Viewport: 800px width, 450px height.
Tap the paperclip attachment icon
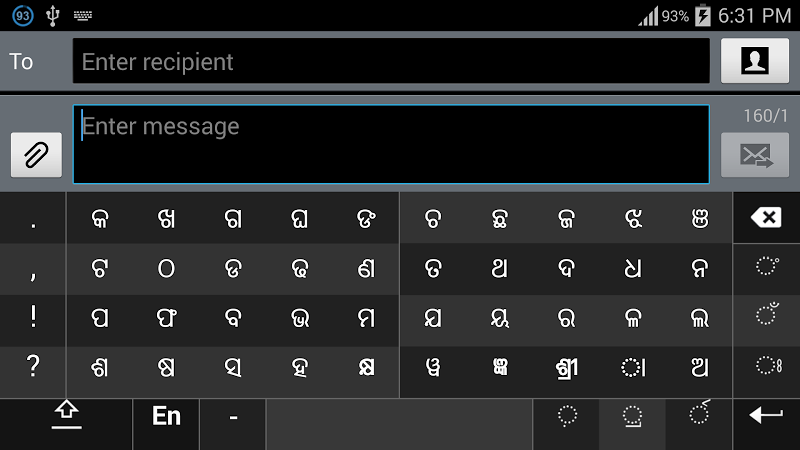coord(36,154)
